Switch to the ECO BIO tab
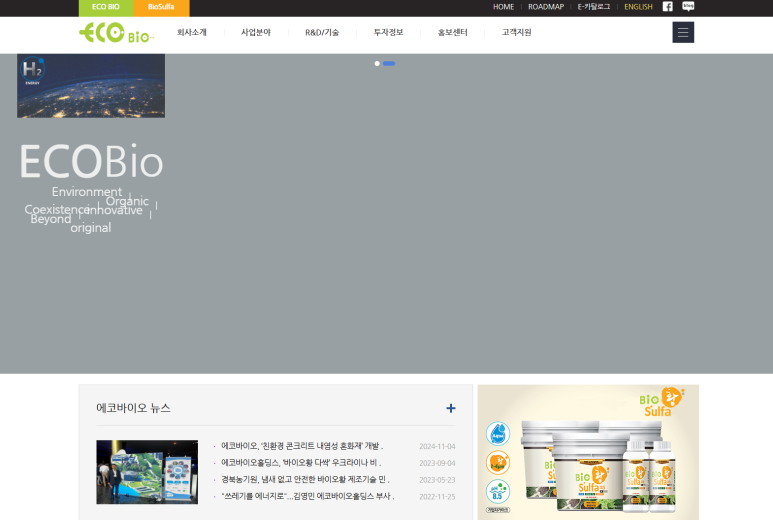The height and width of the screenshot is (520, 773). pos(106,7)
